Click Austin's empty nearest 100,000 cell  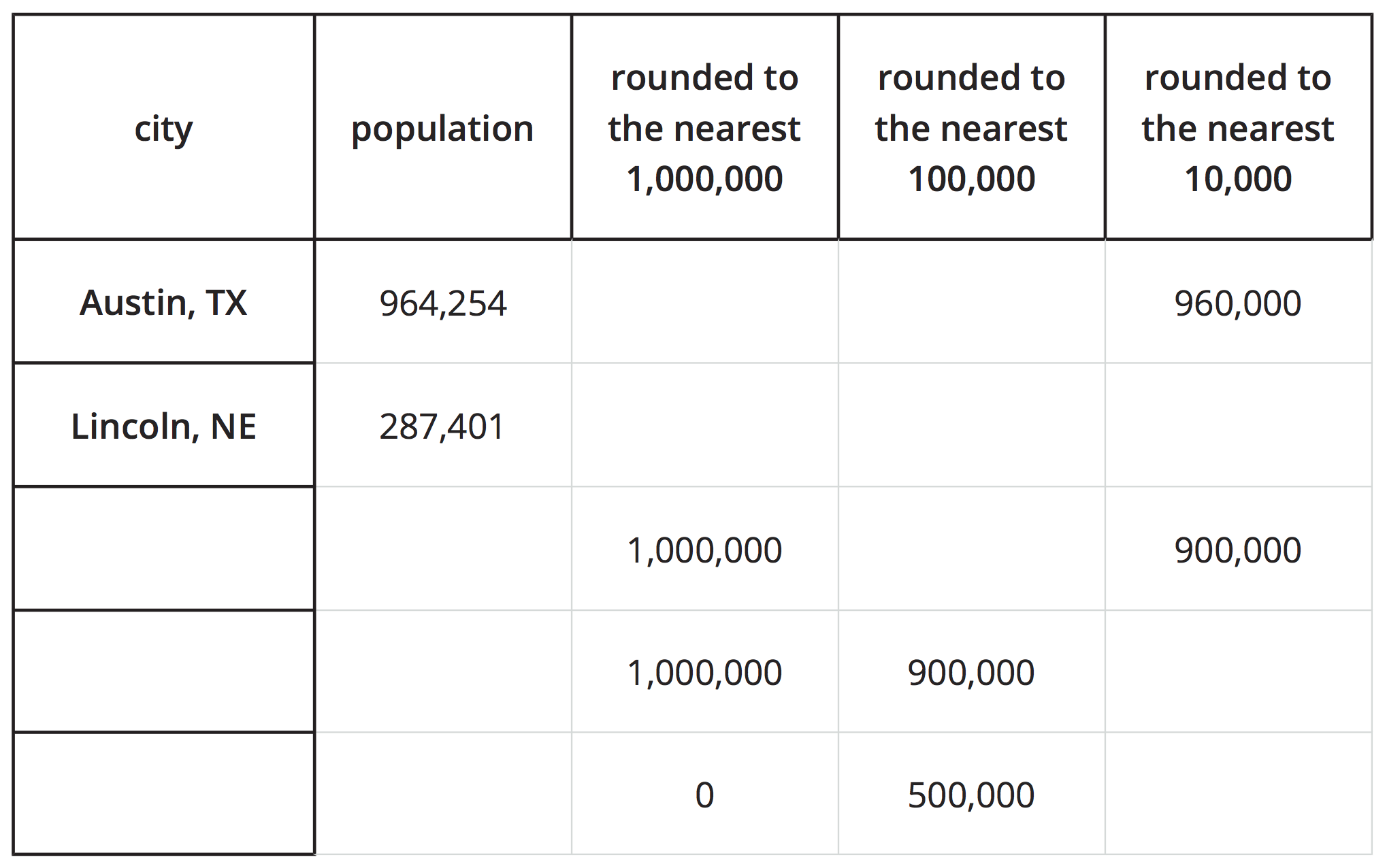(x=971, y=303)
